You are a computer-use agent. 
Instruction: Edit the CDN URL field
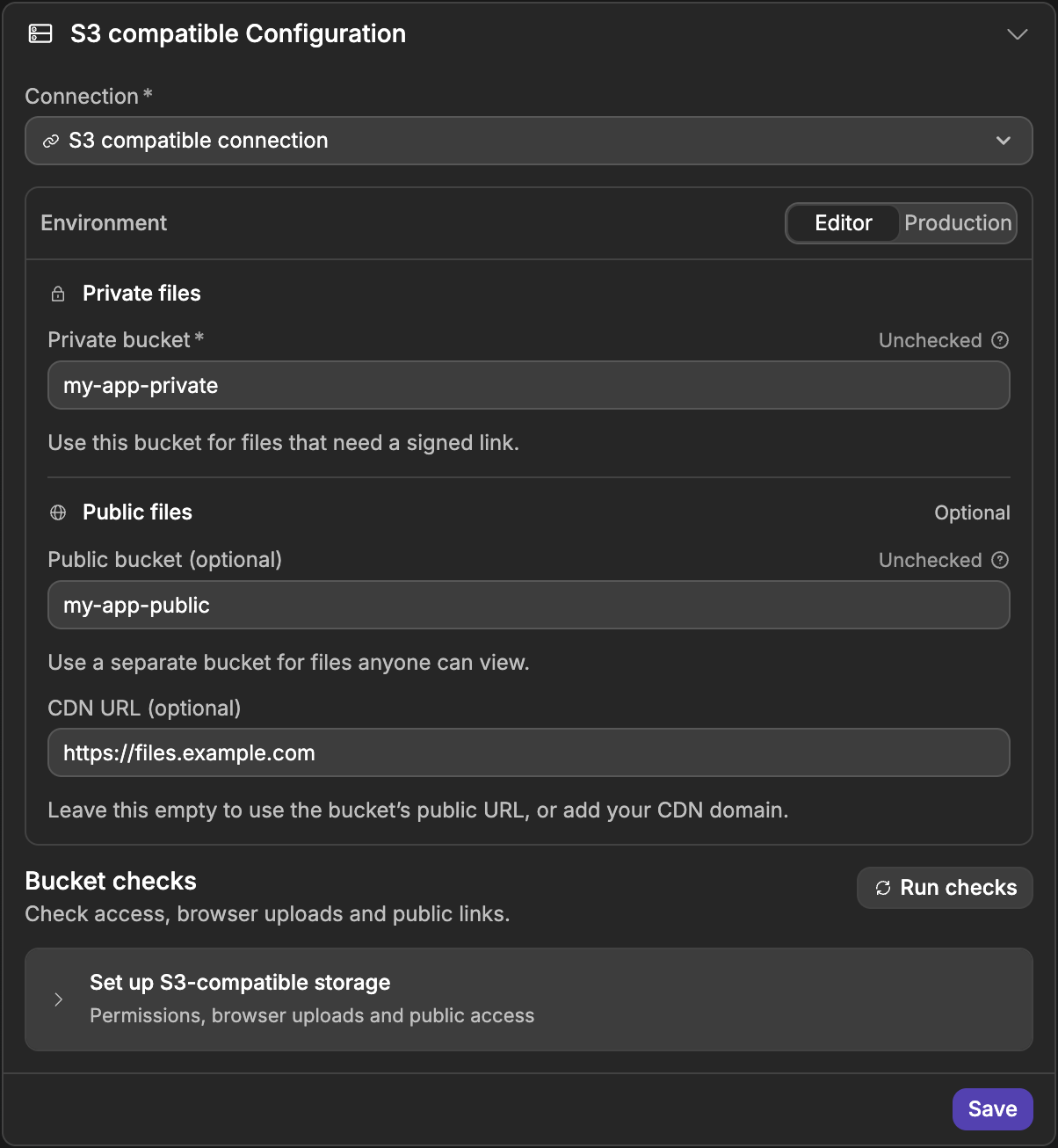(x=528, y=752)
